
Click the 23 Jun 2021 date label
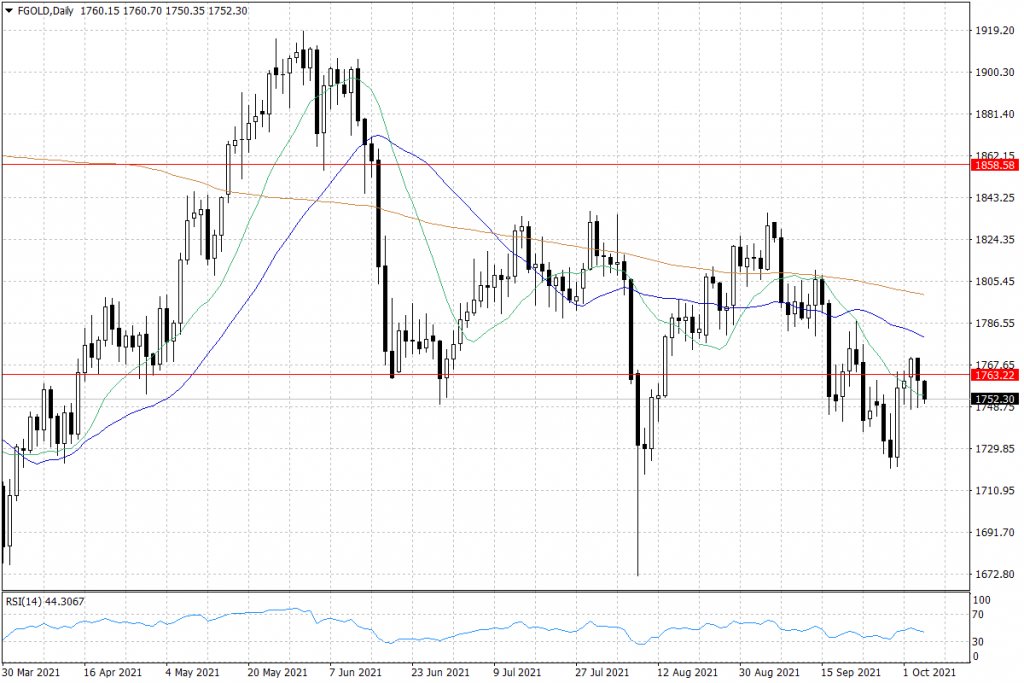(x=440, y=672)
